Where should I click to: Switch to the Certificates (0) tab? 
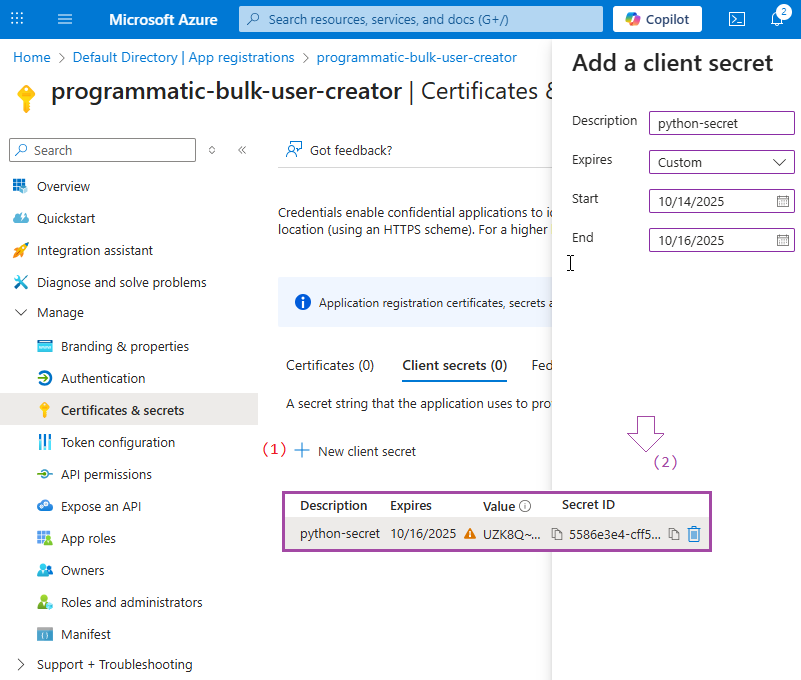pos(330,365)
